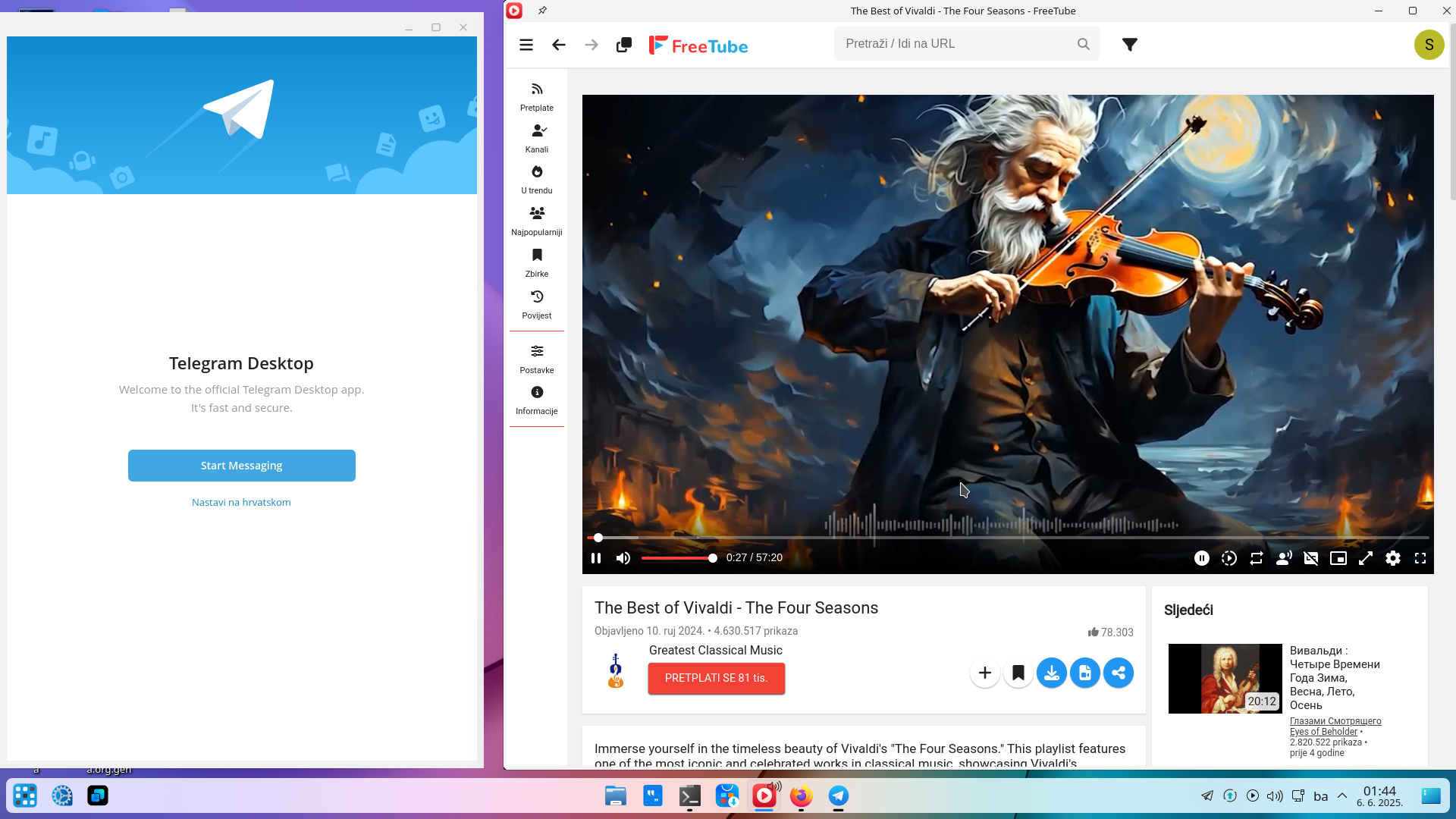
Task: Pin the FreeTube window
Action: [x=542, y=11]
